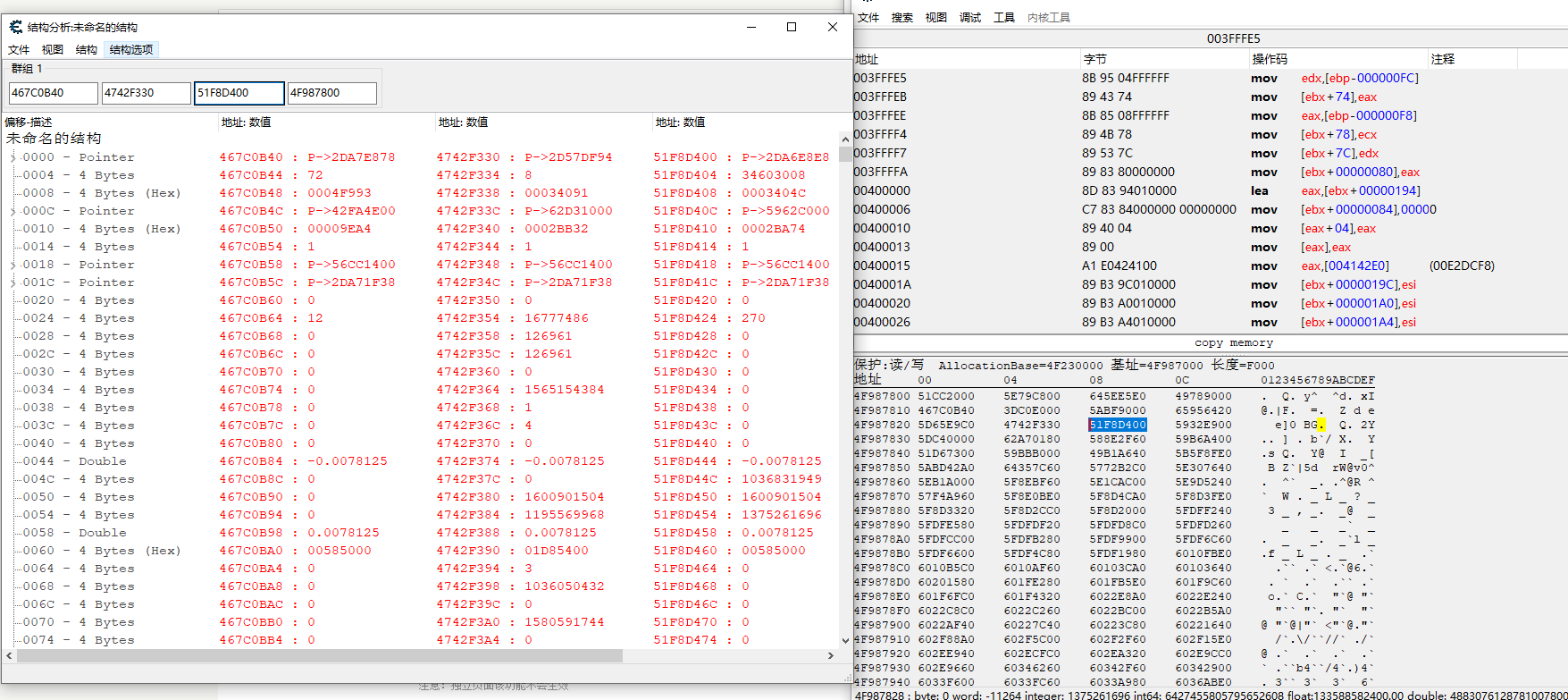Click value 34603008 at 51F8D404
Image resolution: width=1568 pixels, height=700 pixels.
click(774, 175)
